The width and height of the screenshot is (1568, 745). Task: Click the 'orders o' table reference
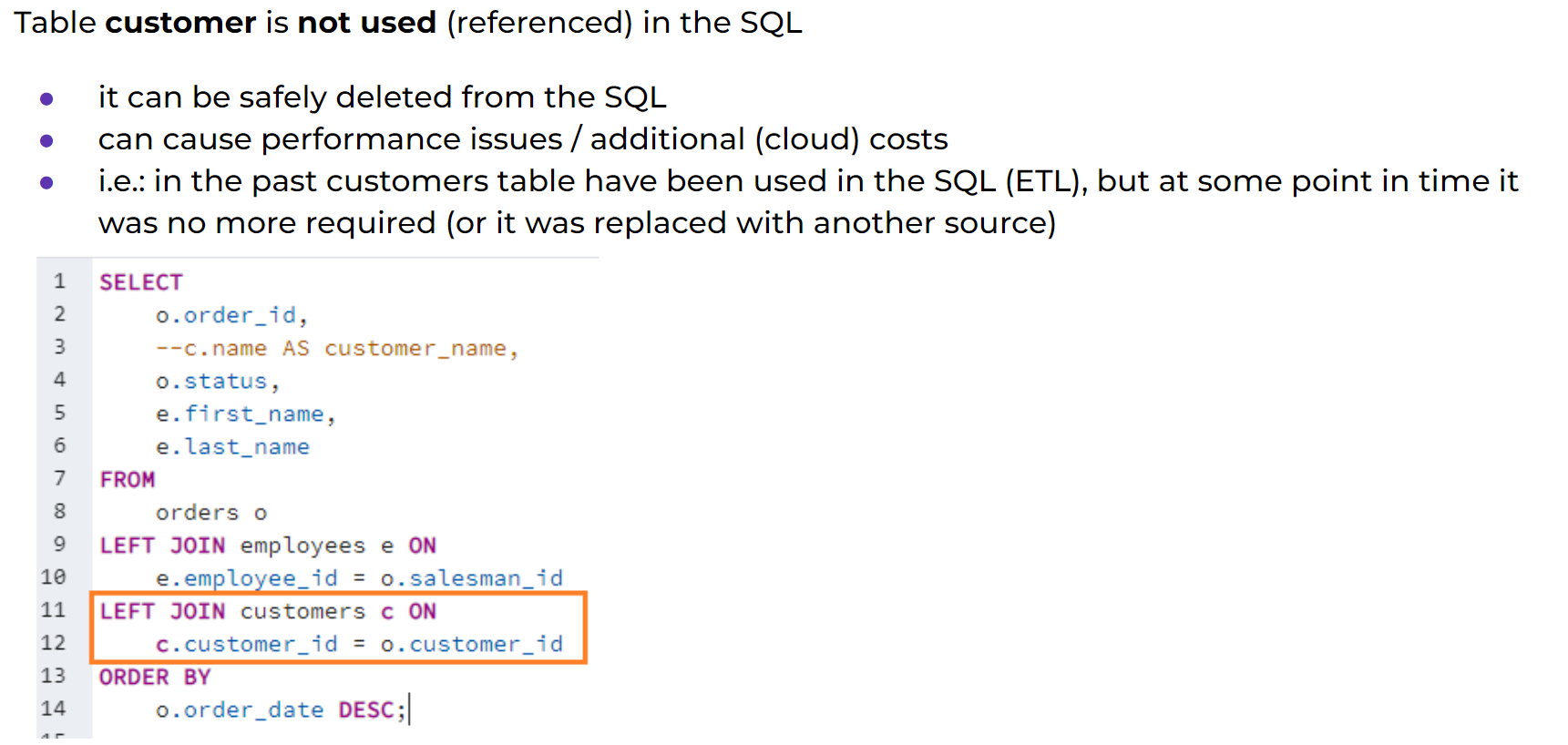click(x=210, y=513)
